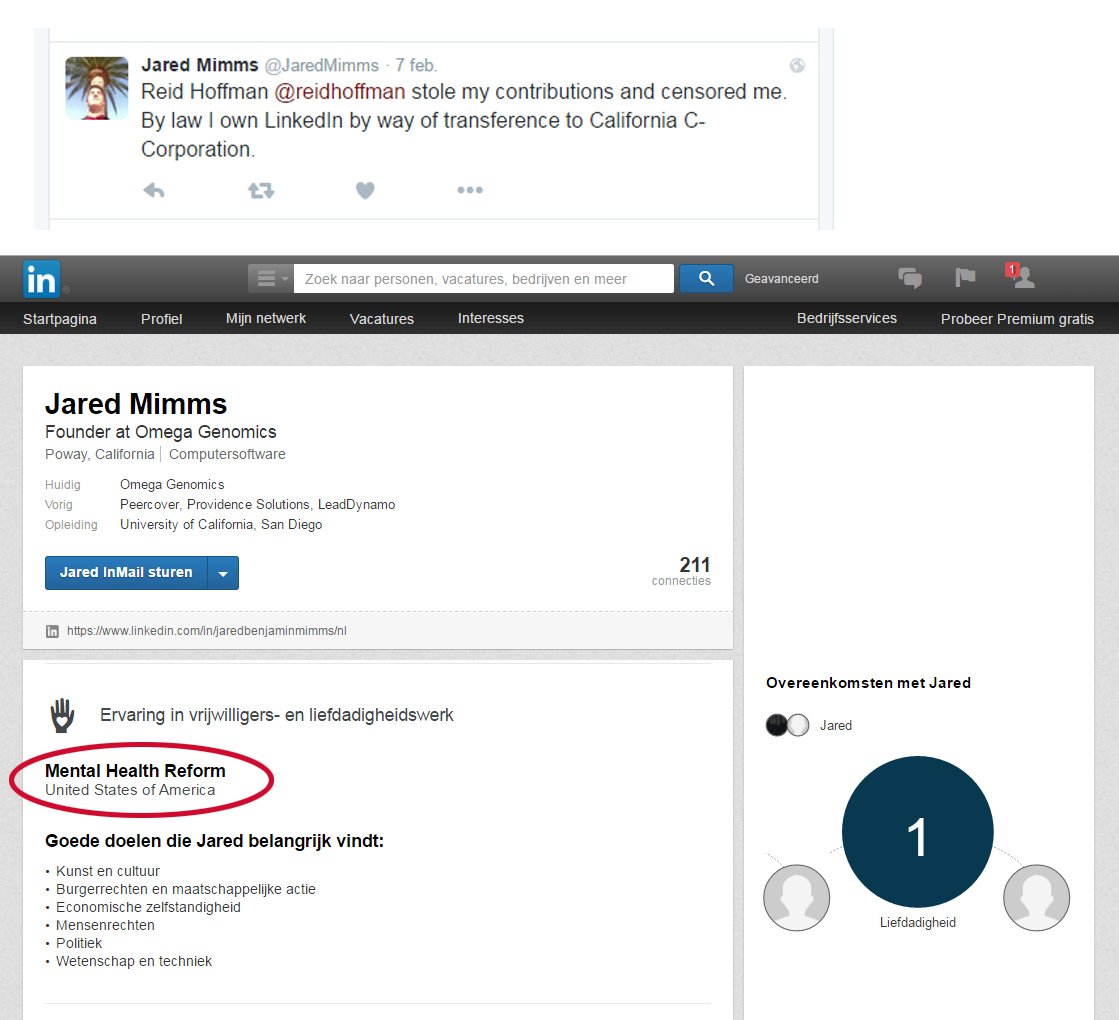Image resolution: width=1119 pixels, height=1020 pixels.
Task: Open the Profiel menu
Action: coord(161,319)
